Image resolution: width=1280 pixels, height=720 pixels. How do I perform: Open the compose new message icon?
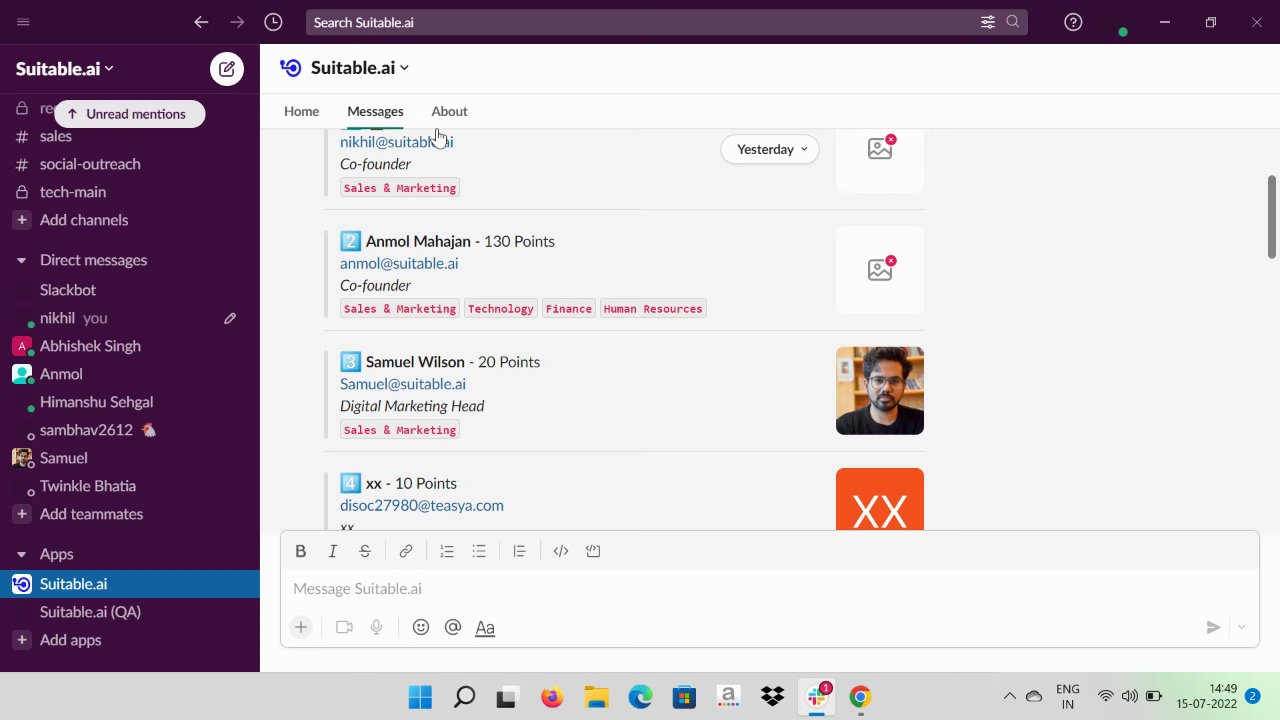click(227, 69)
